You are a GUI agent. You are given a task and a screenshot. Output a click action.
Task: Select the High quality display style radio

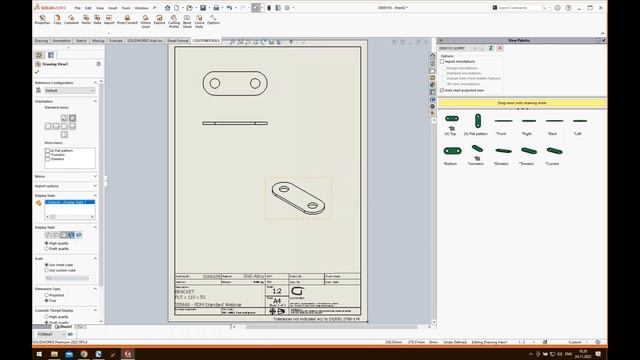tap(47, 243)
